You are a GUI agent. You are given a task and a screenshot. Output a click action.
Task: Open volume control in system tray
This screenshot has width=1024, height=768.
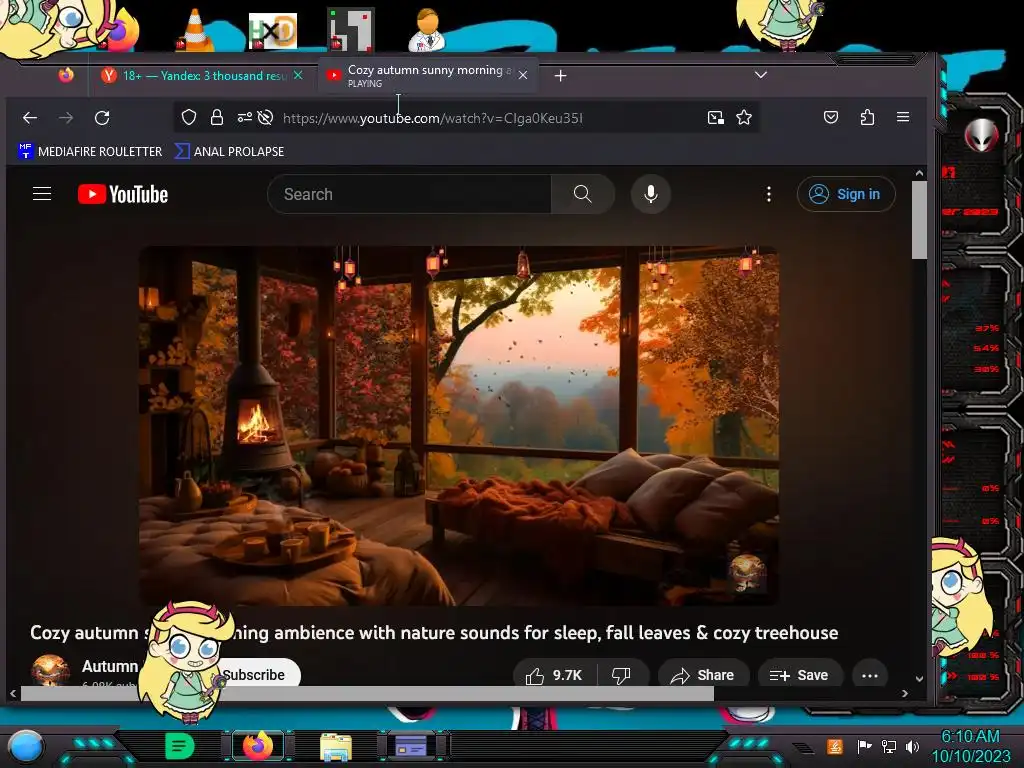click(912, 746)
